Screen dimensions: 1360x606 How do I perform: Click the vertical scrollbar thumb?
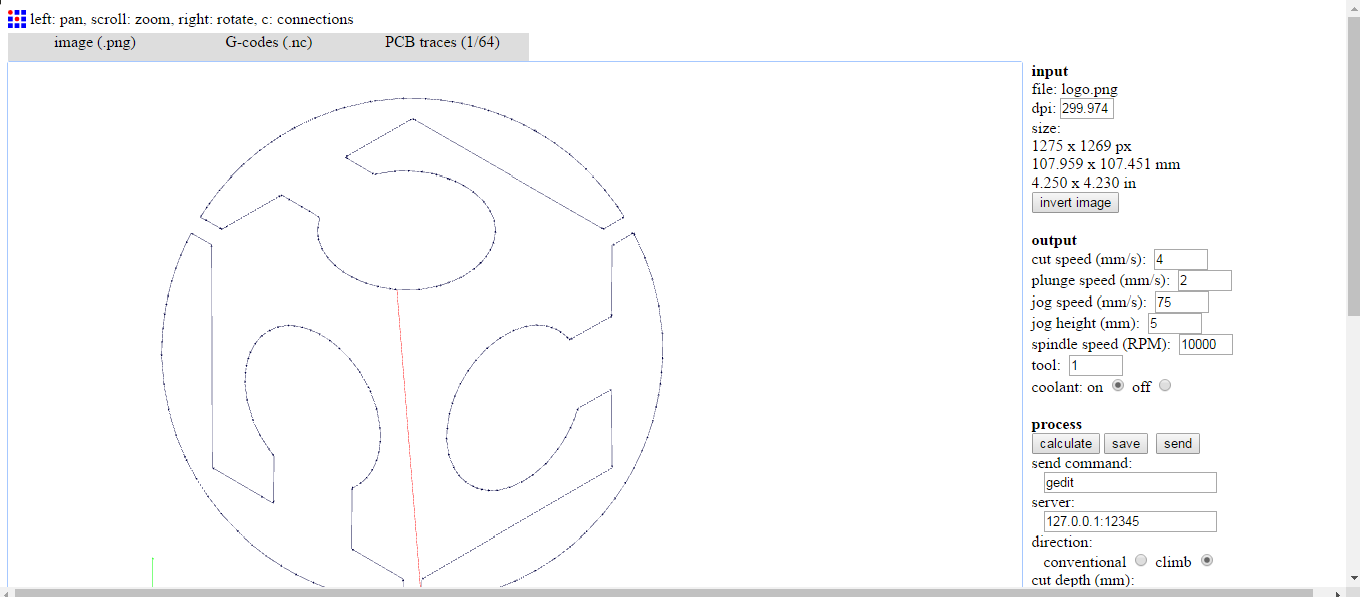1353,165
